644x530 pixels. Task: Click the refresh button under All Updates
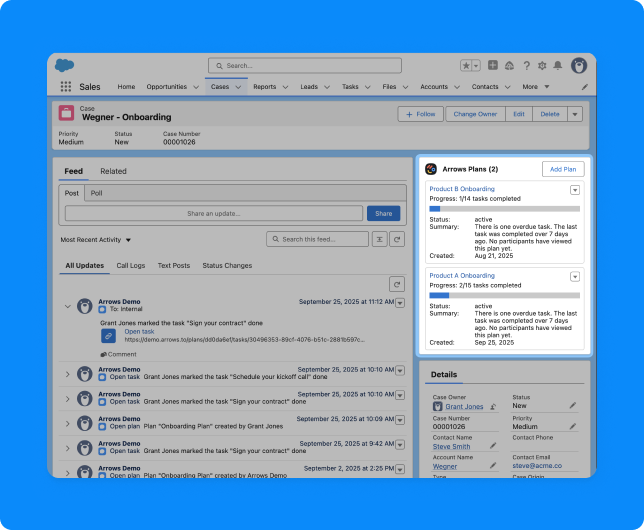(397, 284)
